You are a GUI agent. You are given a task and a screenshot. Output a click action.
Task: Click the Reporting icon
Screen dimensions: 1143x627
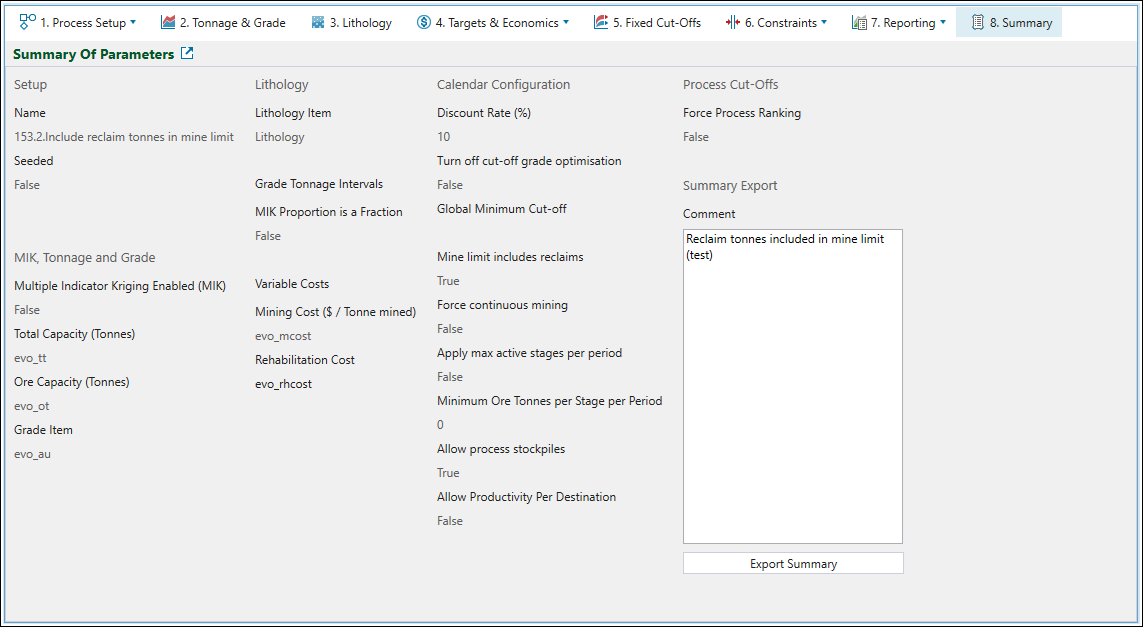tap(859, 22)
